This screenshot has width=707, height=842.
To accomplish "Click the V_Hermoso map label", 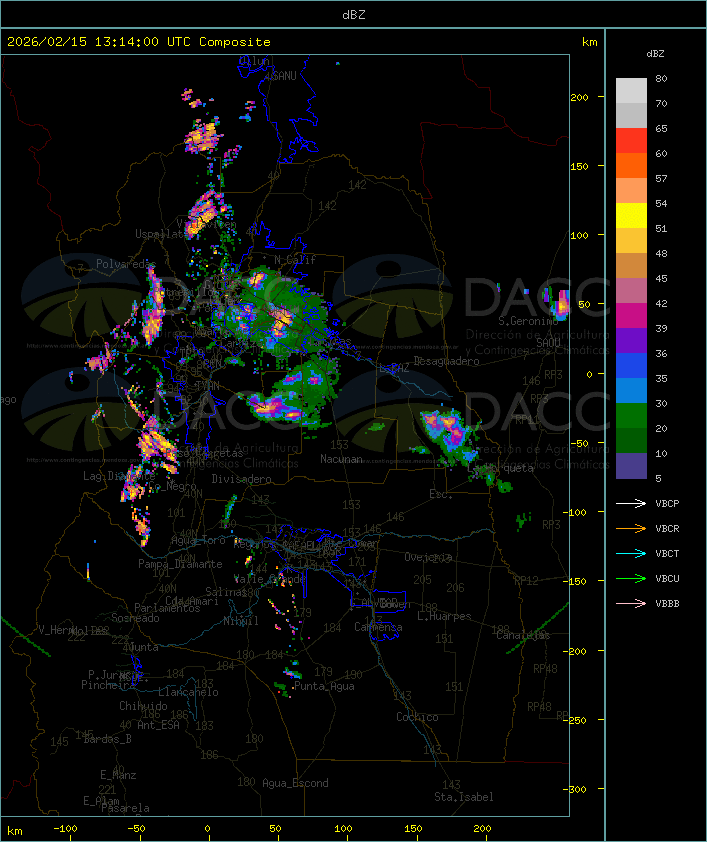I will (x=70, y=629).
